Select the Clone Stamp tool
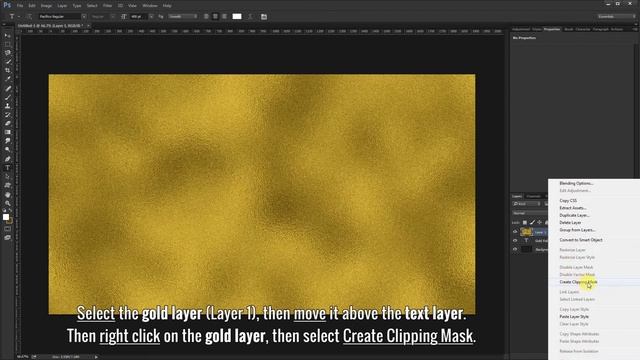640x360 pixels. coord(7,106)
